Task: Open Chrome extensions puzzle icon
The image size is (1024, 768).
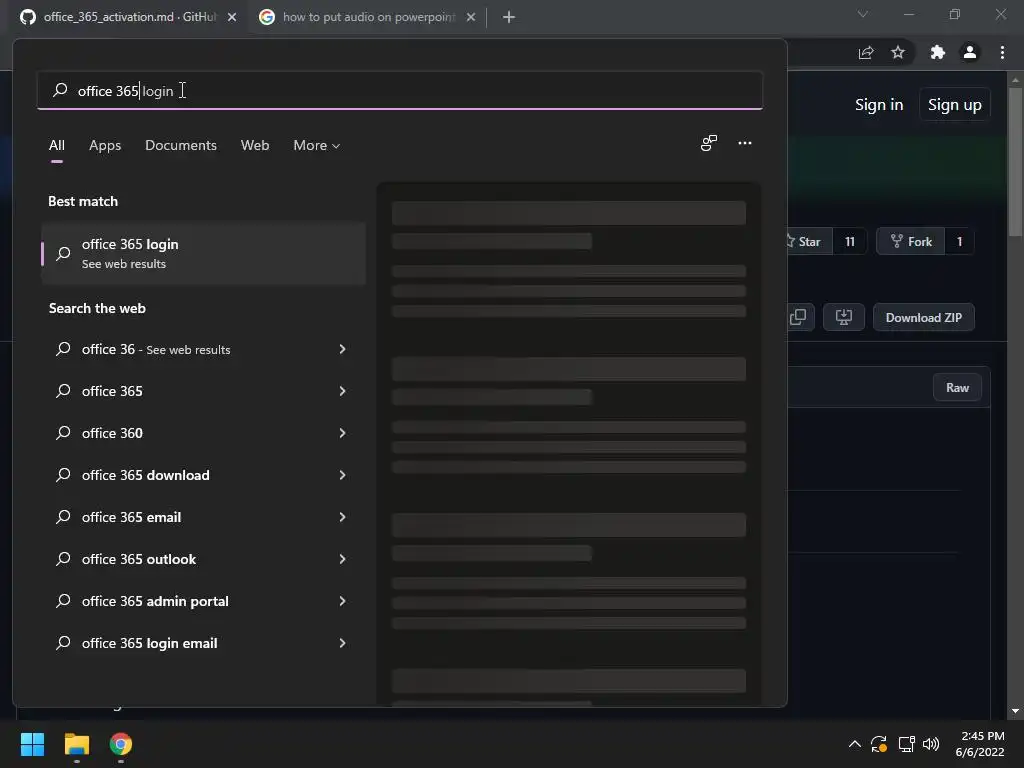Action: click(x=938, y=52)
